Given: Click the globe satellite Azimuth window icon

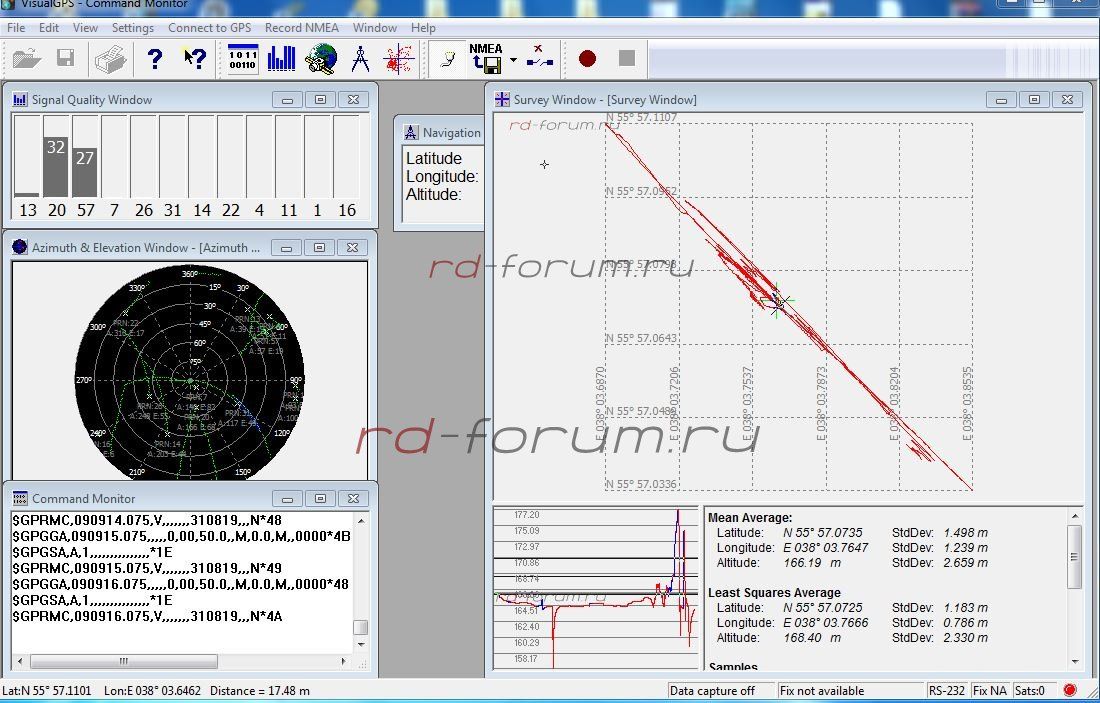Looking at the screenshot, I should [321, 59].
